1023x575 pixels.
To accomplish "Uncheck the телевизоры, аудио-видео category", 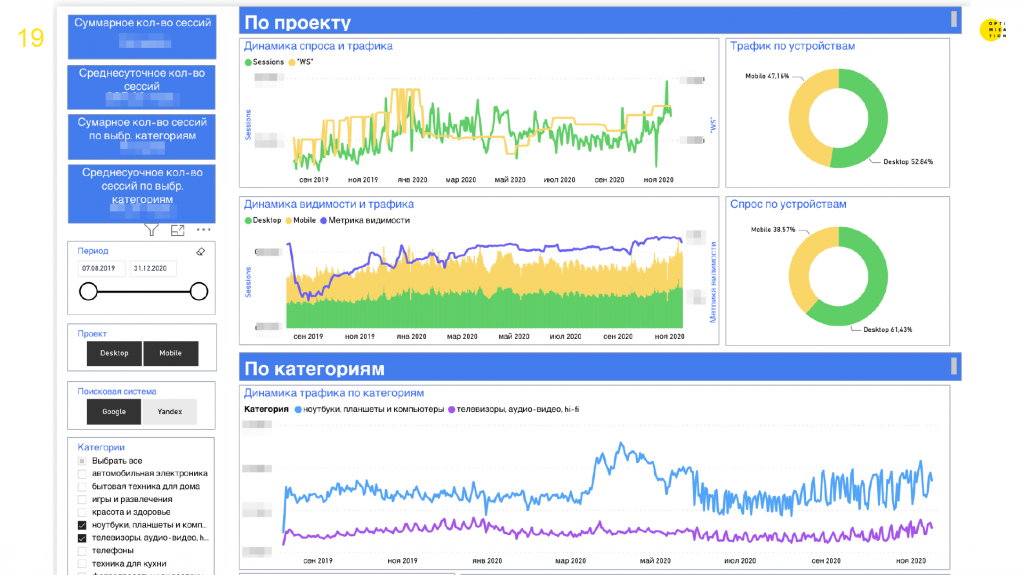I will [x=82, y=538].
